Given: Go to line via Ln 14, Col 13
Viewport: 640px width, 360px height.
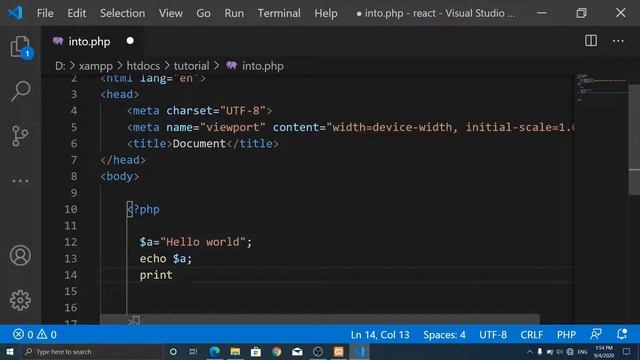Looking at the screenshot, I should point(380,335).
